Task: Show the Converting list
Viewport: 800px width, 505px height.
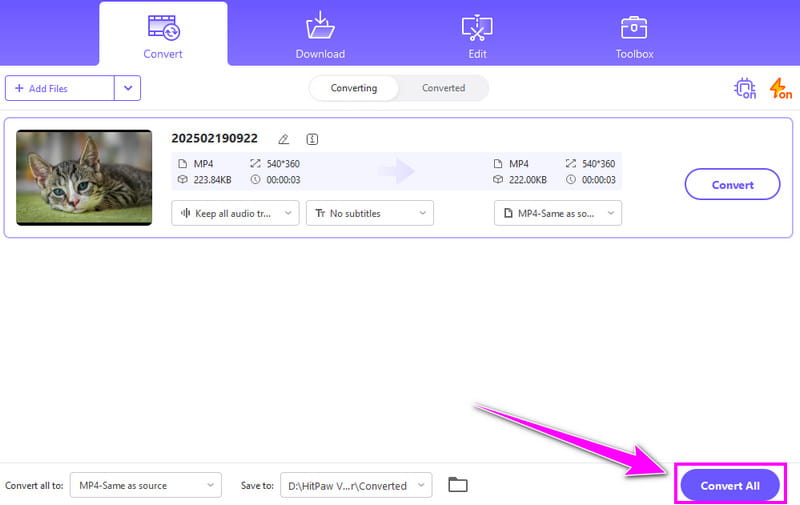Action: (354, 88)
